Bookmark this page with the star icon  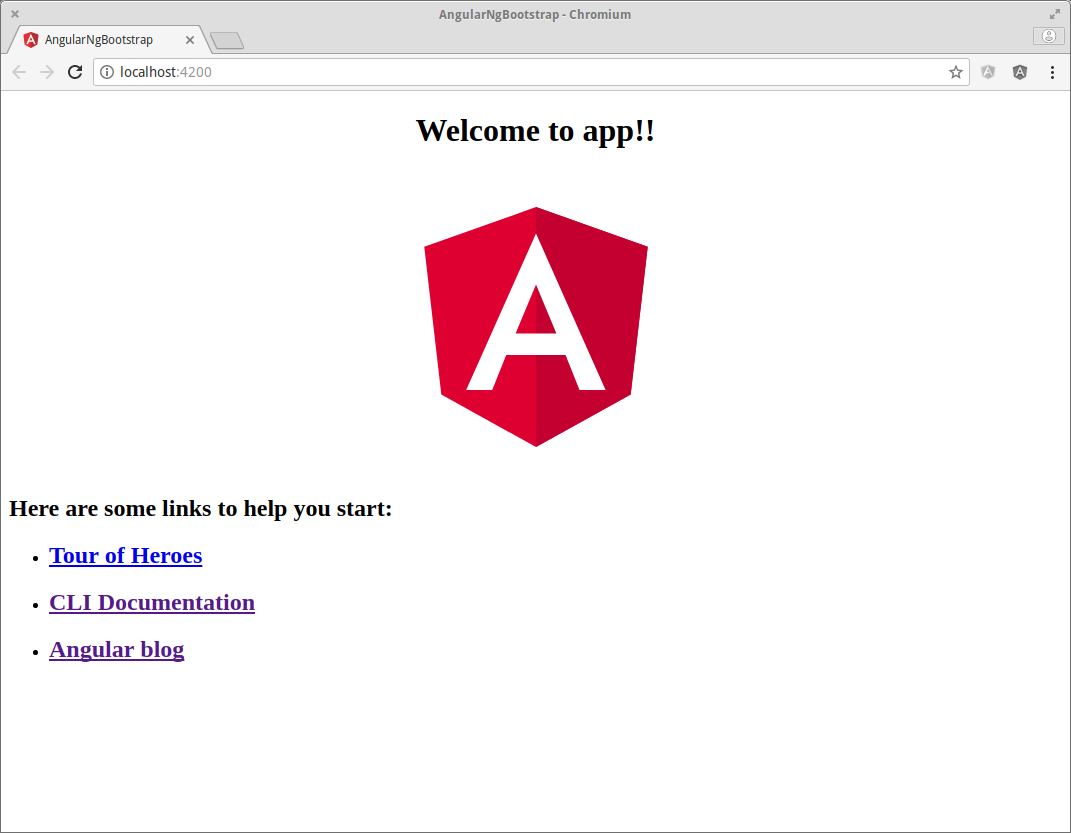coord(956,72)
